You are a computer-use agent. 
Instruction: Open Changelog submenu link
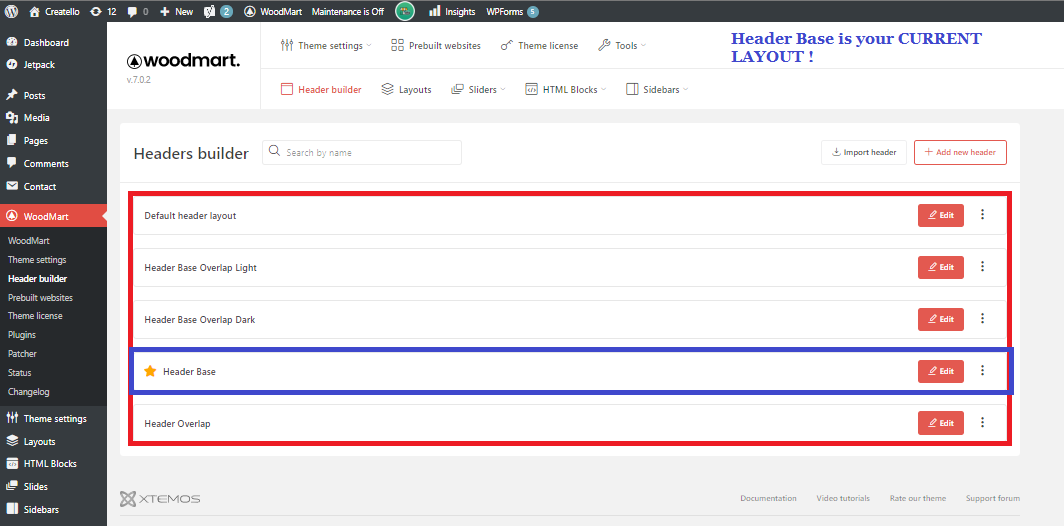(28, 392)
